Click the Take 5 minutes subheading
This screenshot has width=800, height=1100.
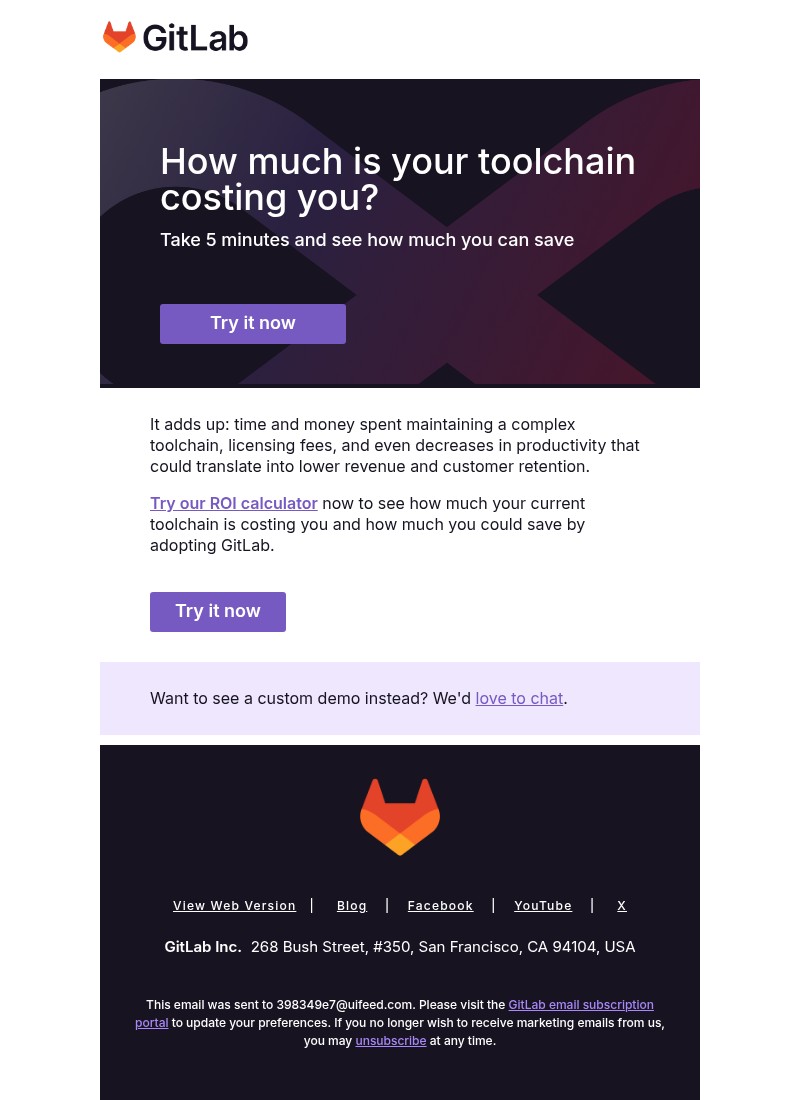(x=367, y=239)
